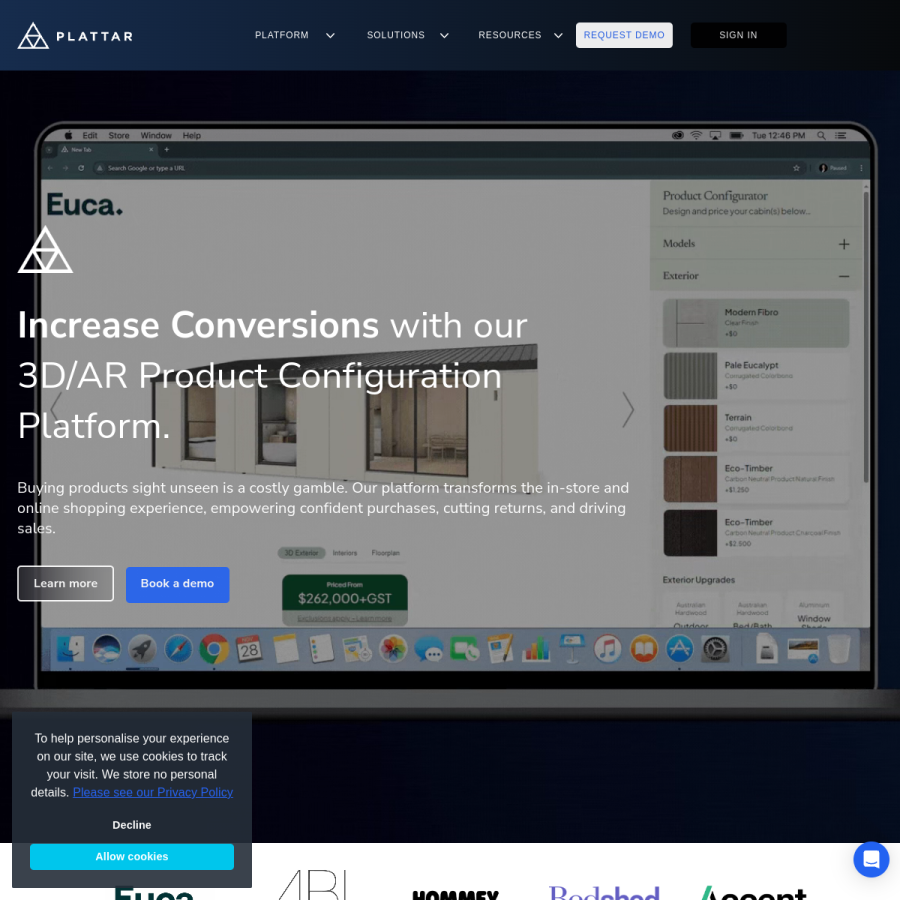Open the Platform dropdown menu

point(294,35)
